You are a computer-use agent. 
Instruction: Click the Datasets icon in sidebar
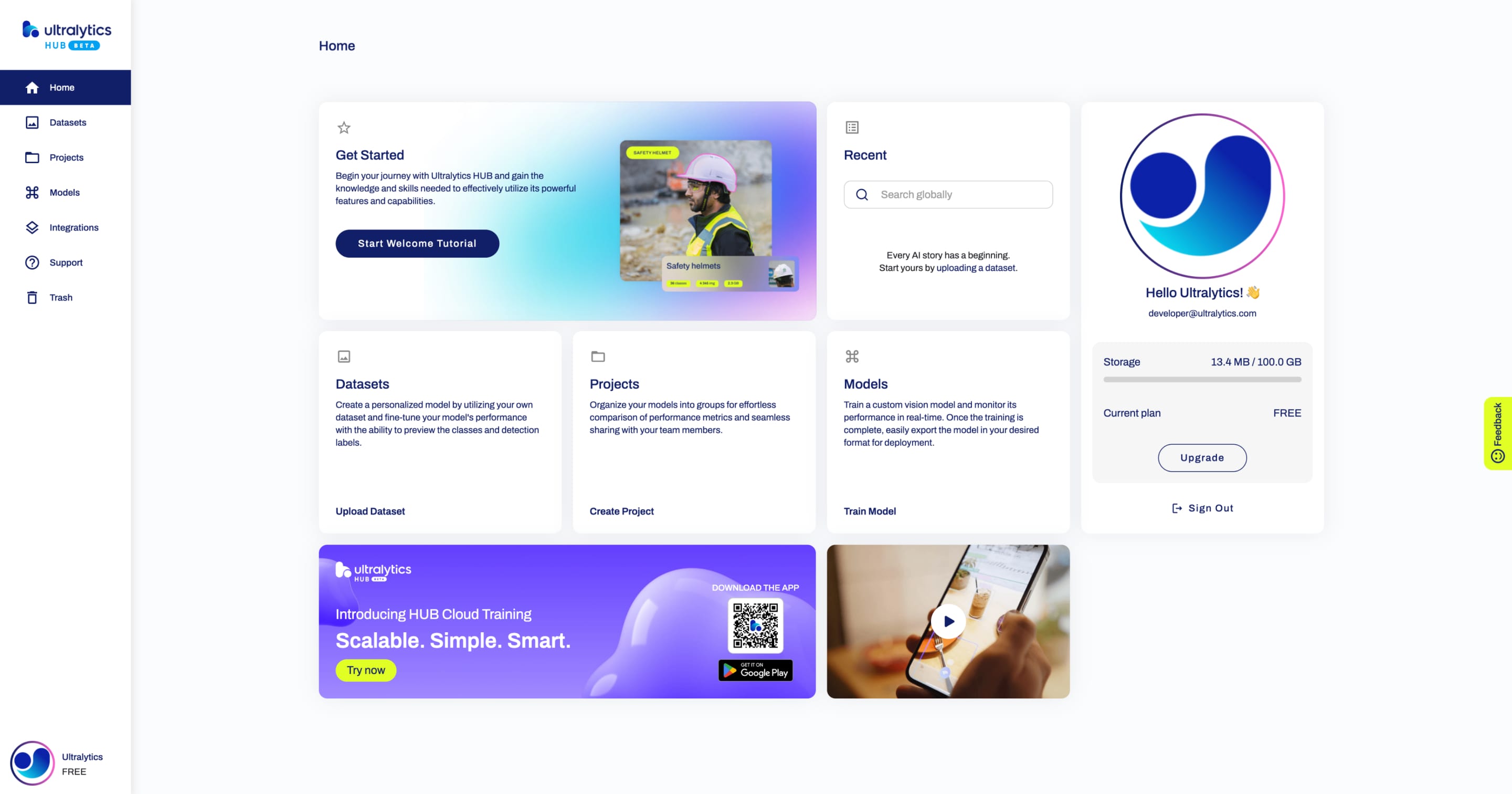32,122
